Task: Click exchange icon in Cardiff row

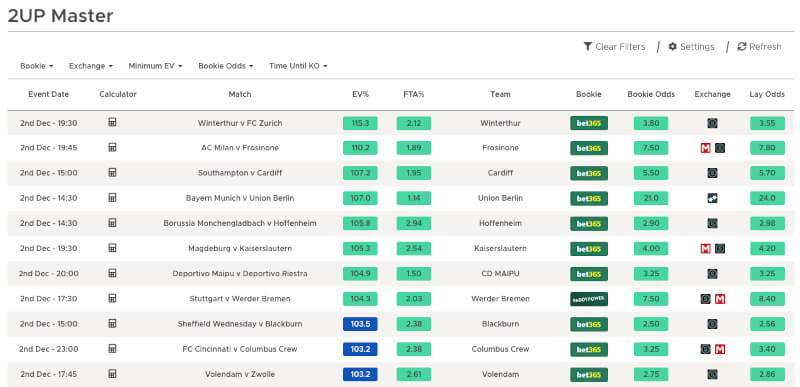Action: coord(713,173)
